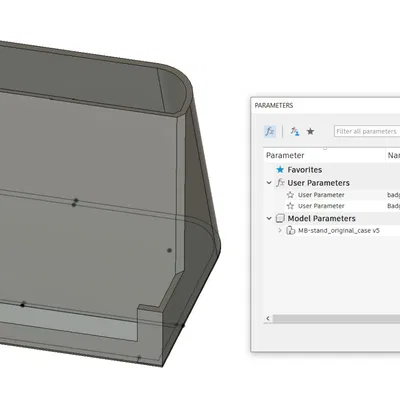
Task: Click the user parameters filter icon
Action: [295, 131]
